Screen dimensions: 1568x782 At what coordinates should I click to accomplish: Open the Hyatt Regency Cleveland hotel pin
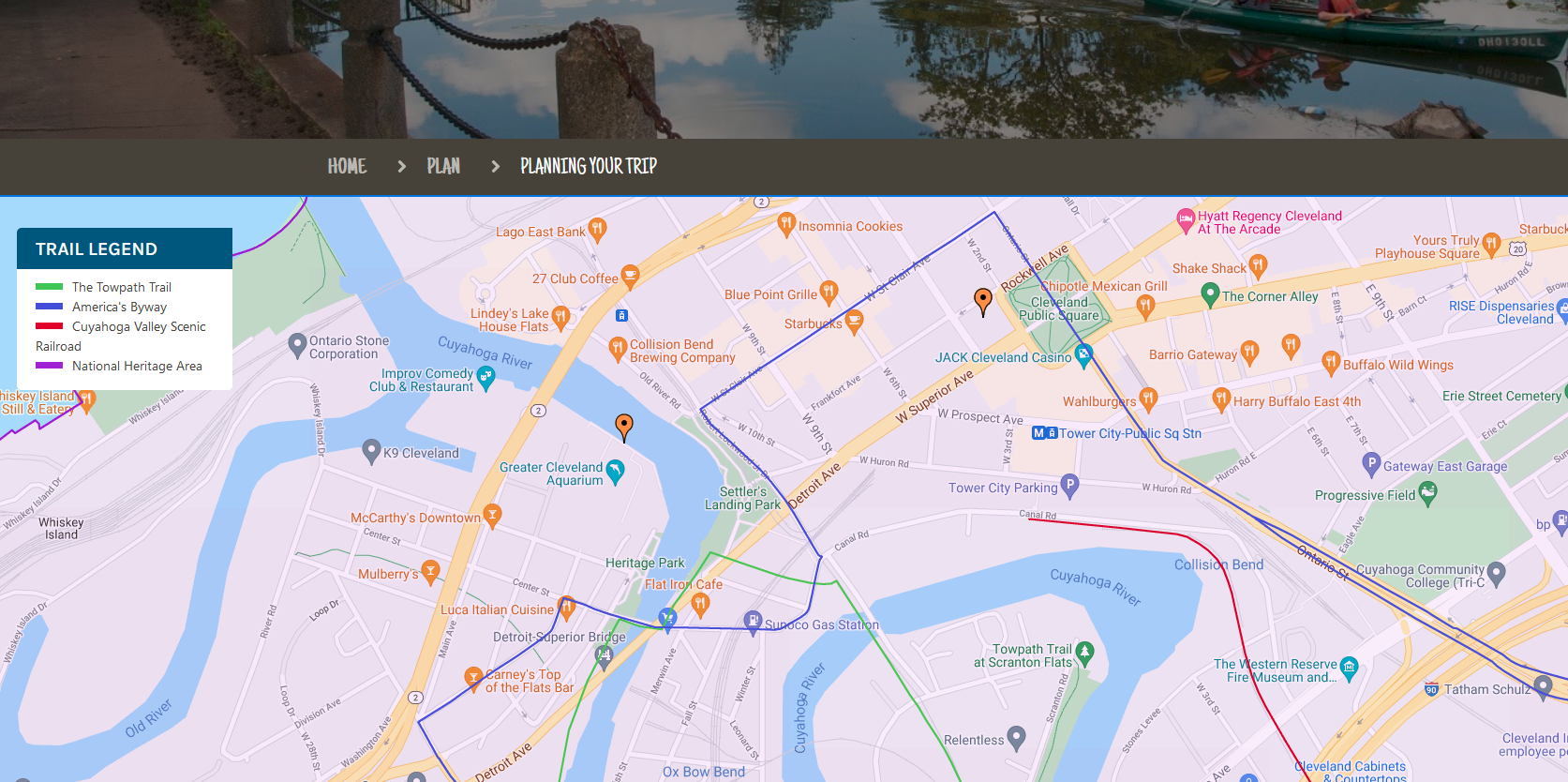tap(1185, 219)
